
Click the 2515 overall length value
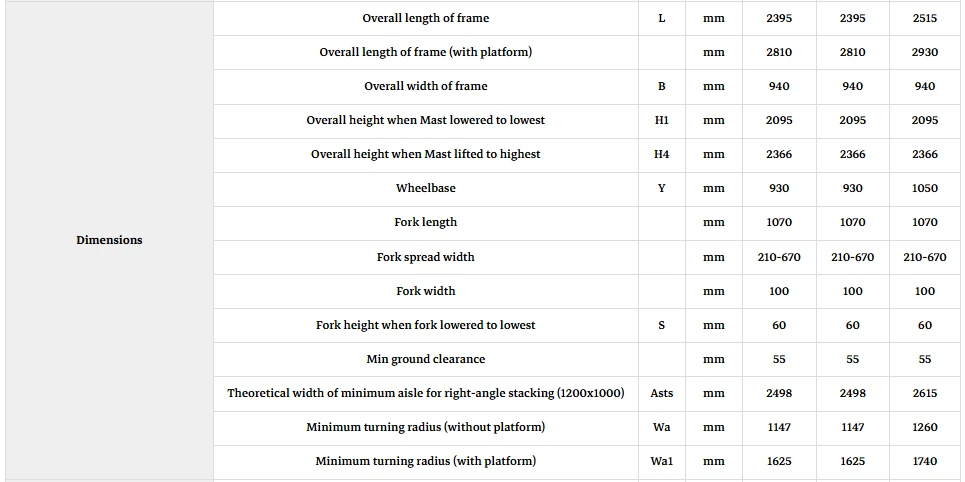coord(925,18)
